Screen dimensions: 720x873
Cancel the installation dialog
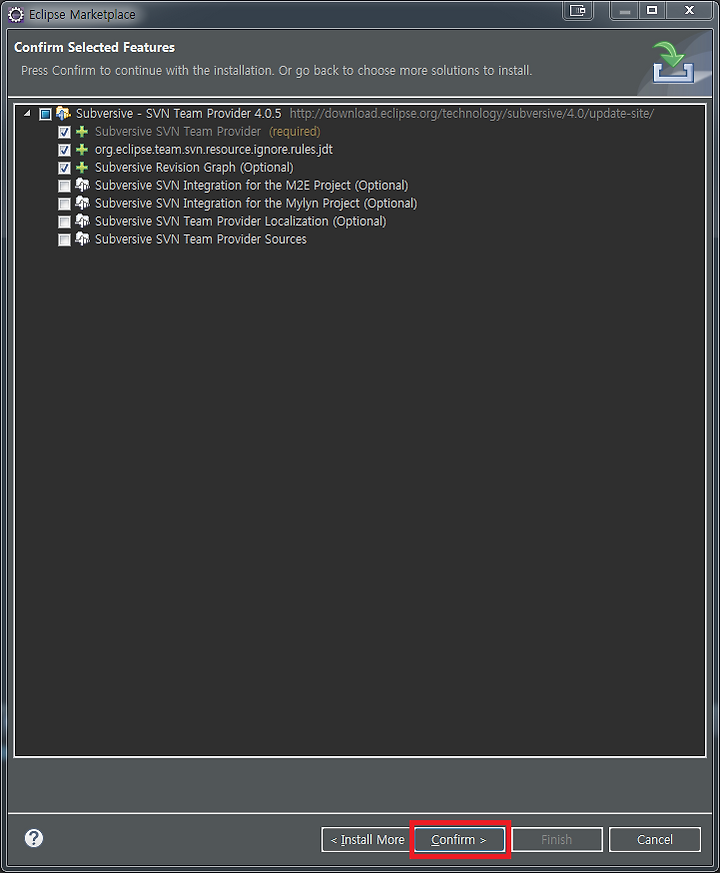pos(655,839)
